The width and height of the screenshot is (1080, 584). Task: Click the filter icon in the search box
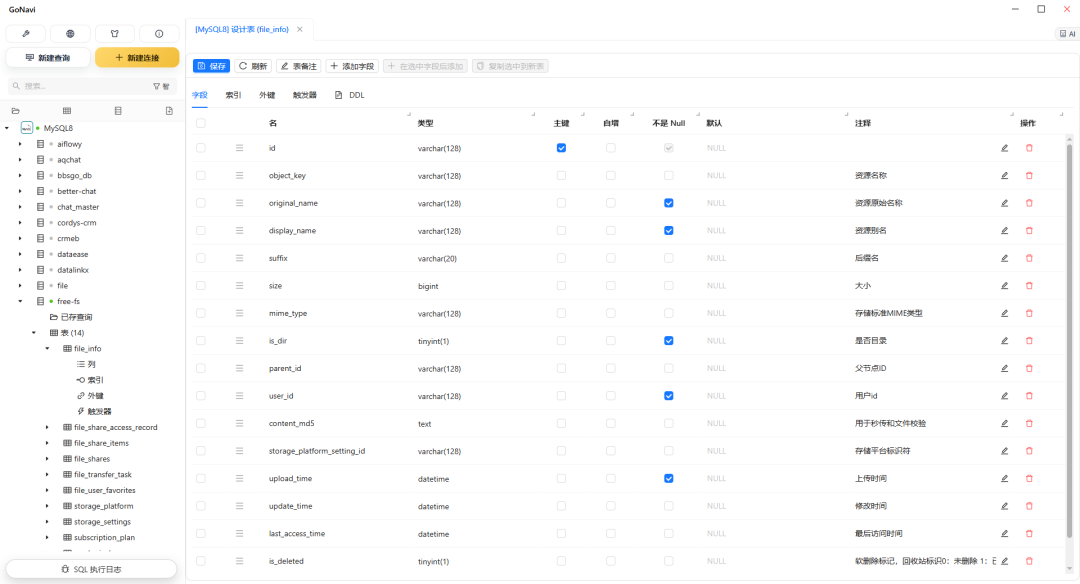(x=158, y=86)
